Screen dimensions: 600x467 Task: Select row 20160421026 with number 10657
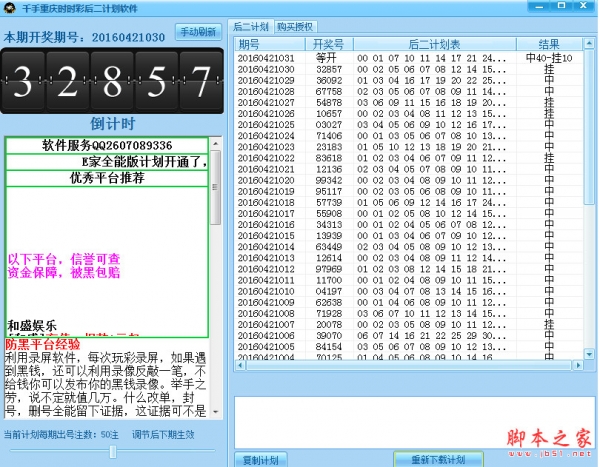[409, 114]
